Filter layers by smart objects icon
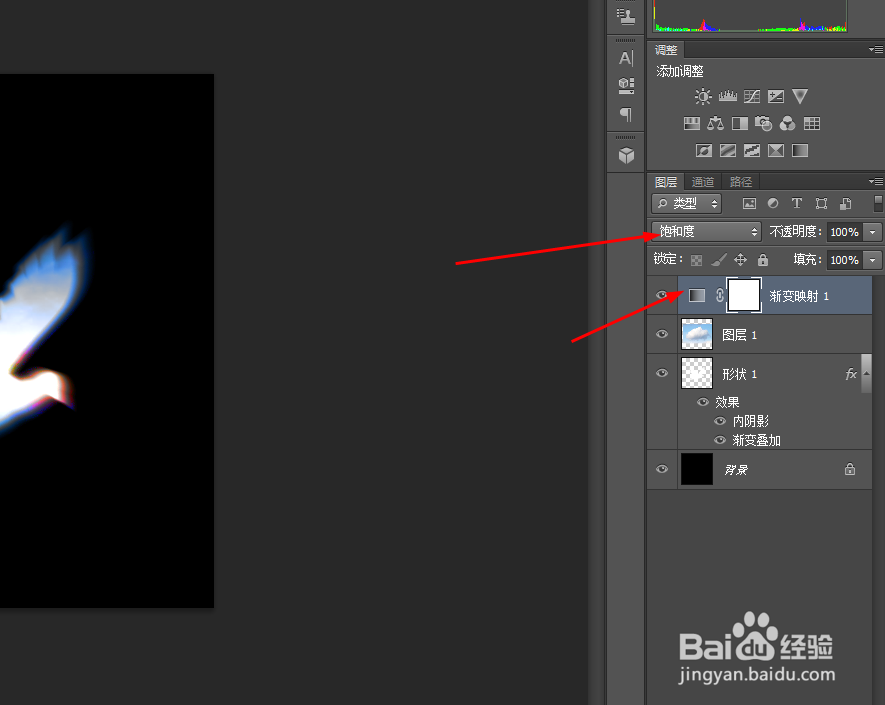885x705 pixels. [845, 204]
